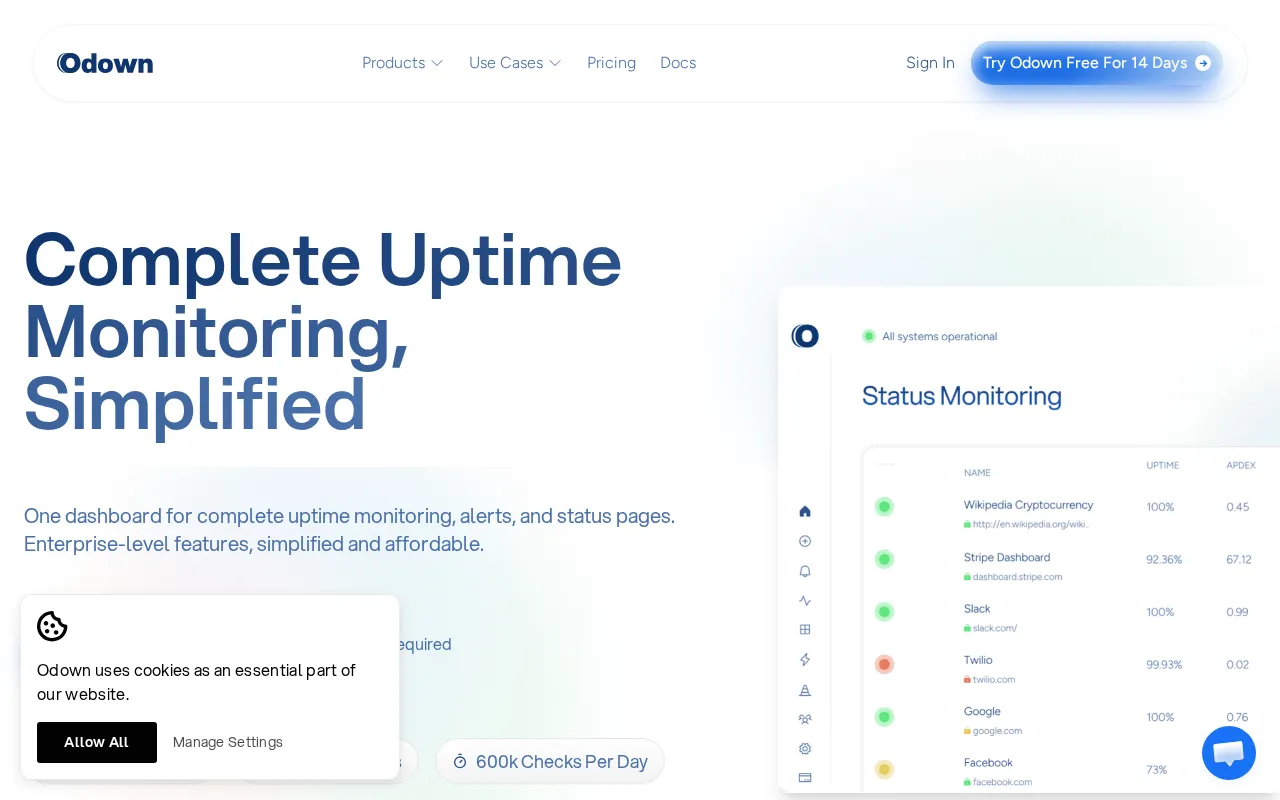Click green status dot for Stripe Dashboard
Screen dimensions: 1280x800
pyautogui.click(x=884, y=559)
